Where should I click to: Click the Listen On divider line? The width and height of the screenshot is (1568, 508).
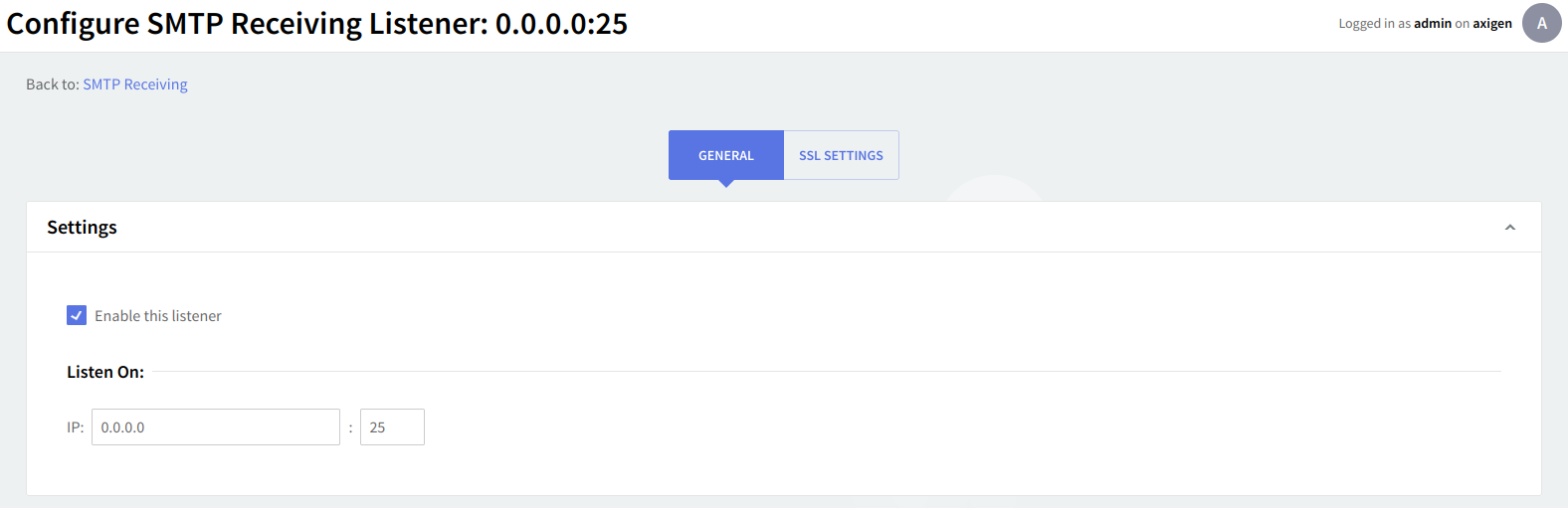pos(826,372)
